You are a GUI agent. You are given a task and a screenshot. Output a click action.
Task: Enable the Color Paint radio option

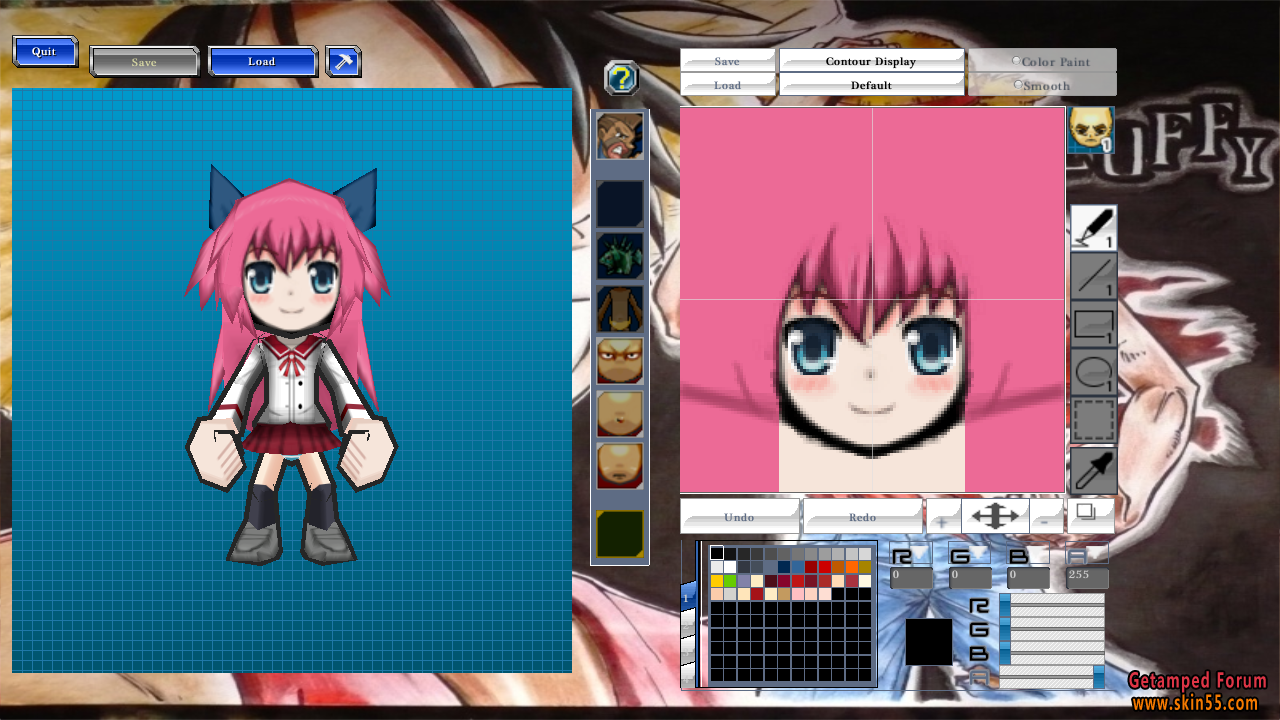click(1017, 60)
